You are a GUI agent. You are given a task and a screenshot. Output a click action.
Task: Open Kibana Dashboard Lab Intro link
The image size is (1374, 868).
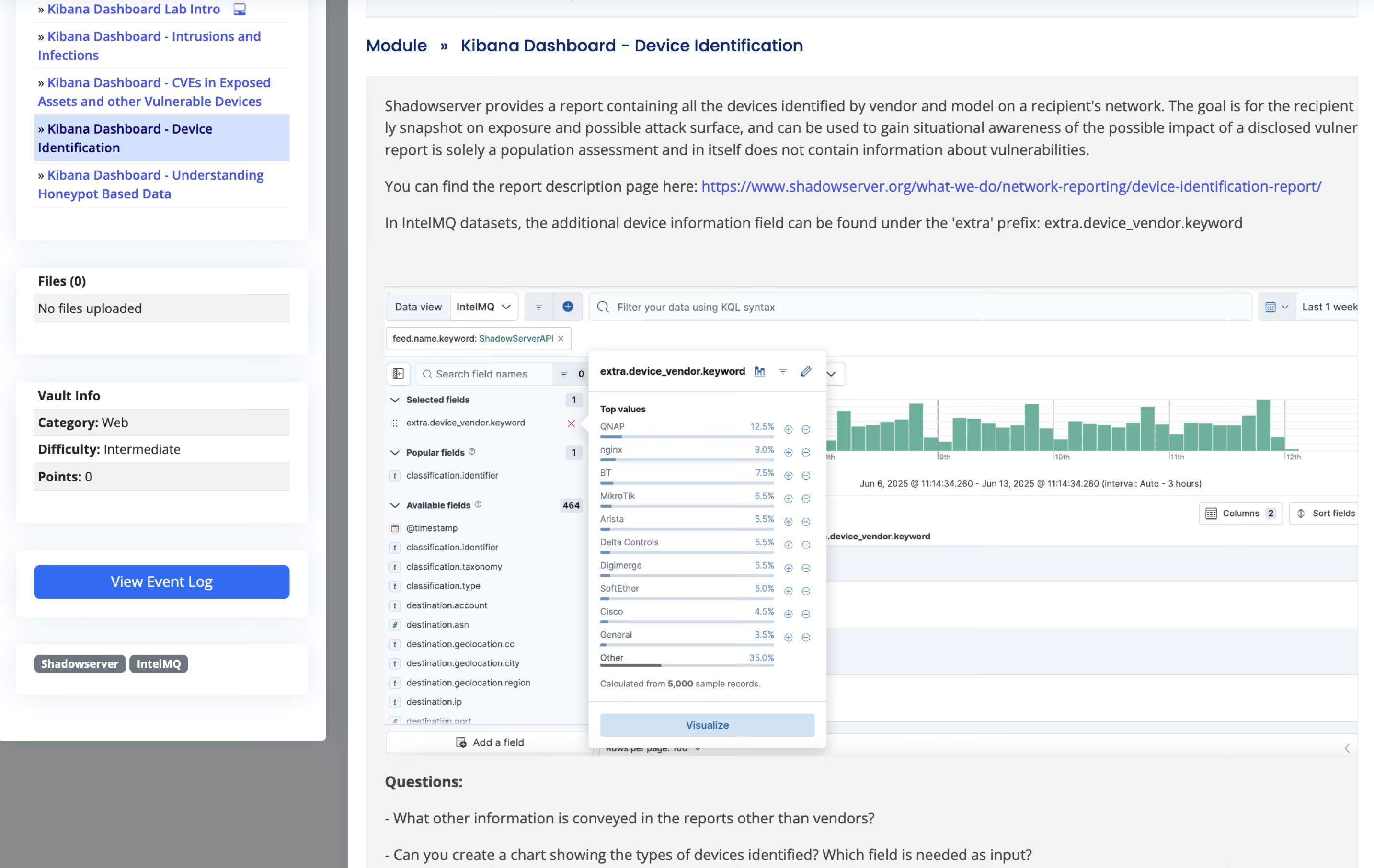pyautogui.click(x=134, y=9)
